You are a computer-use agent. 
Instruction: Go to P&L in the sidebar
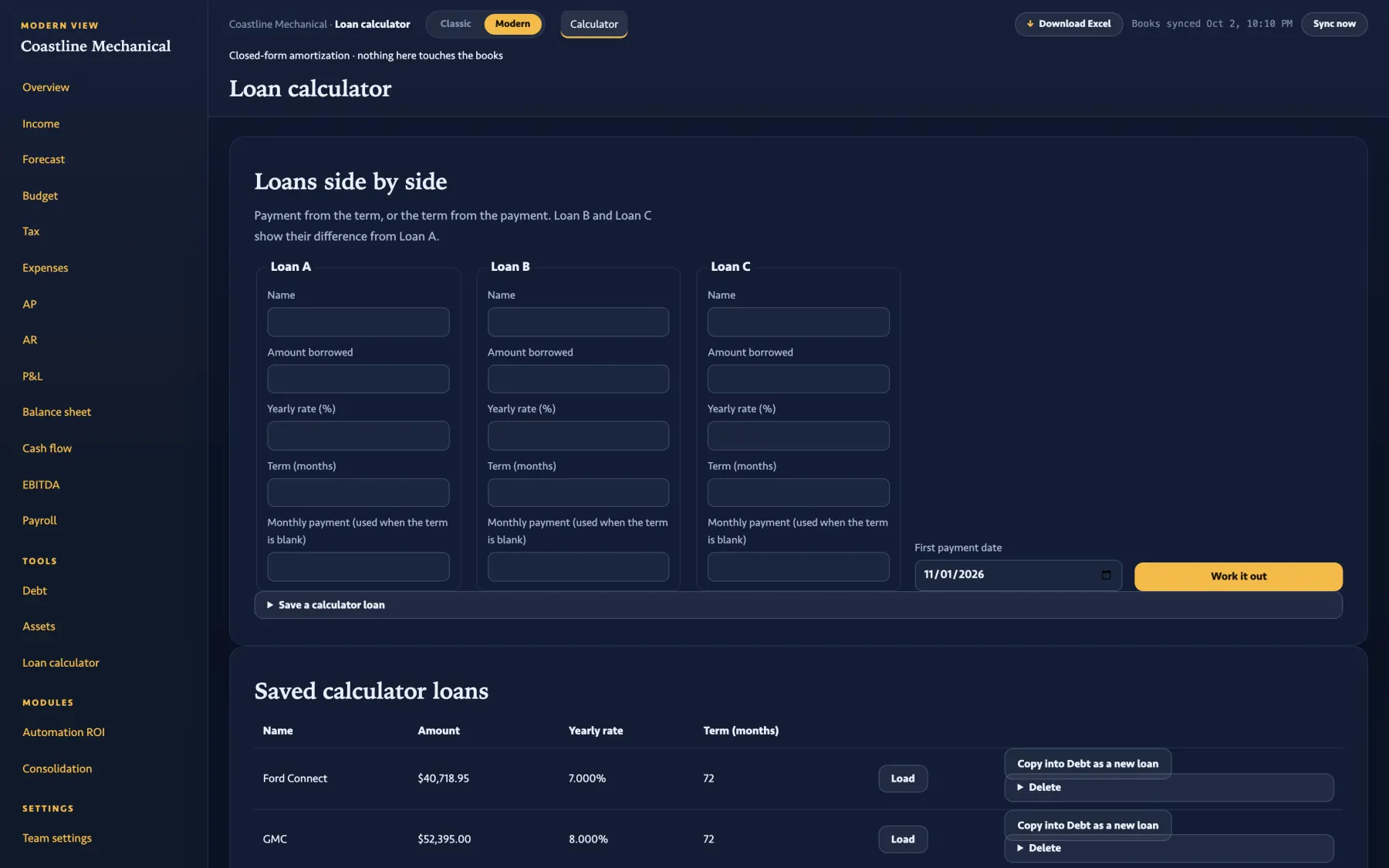click(x=32, y=377)
